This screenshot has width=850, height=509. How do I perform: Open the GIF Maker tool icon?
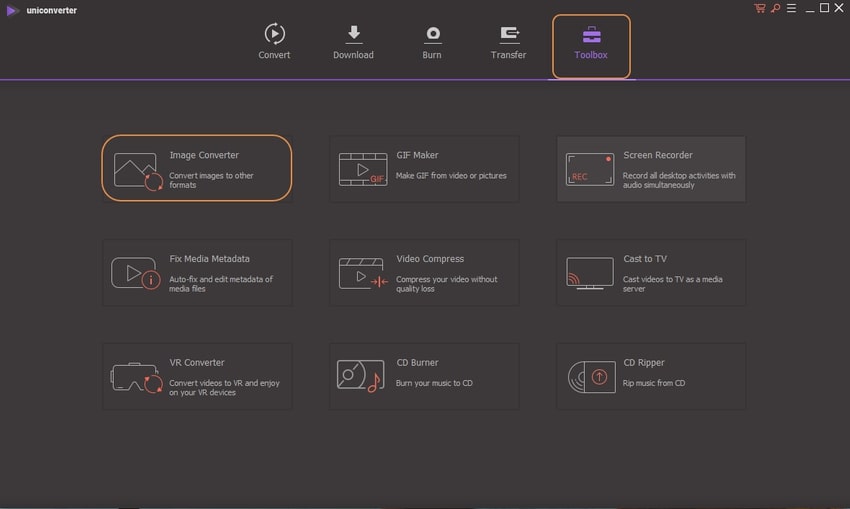coord(362,170)
